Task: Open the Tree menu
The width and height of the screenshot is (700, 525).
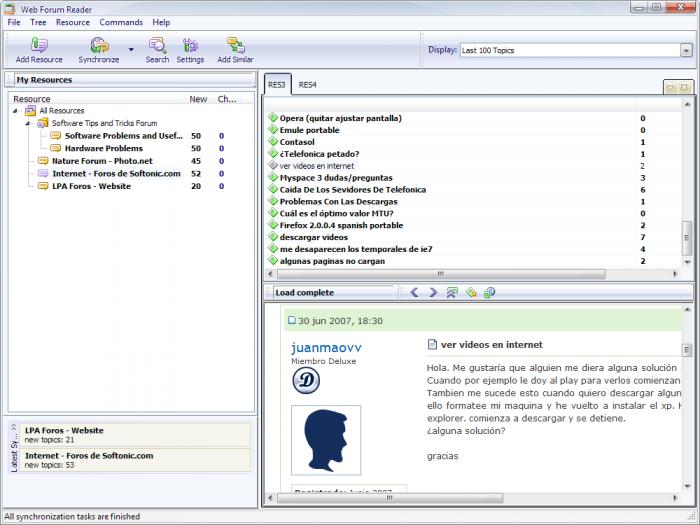Action: (38, 22)
